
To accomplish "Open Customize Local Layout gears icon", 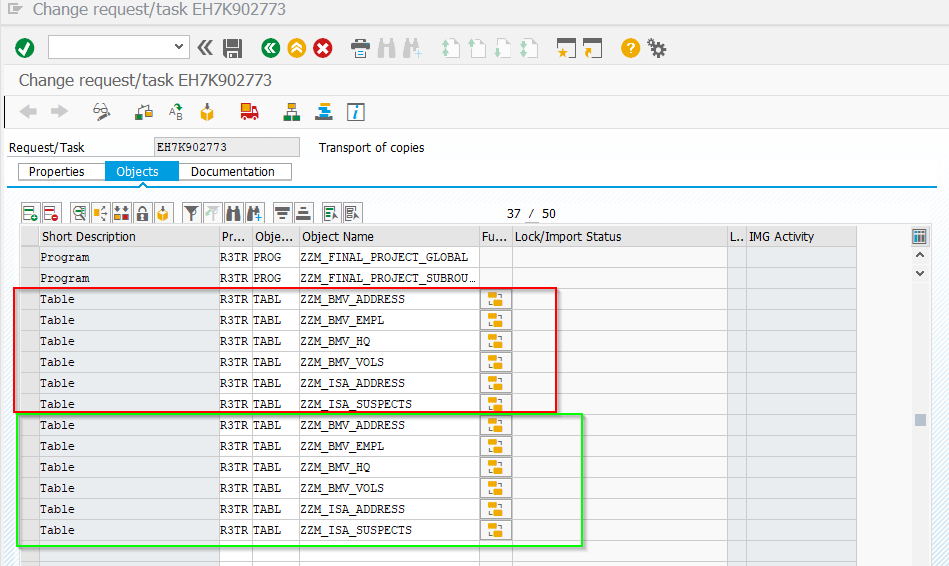I will (657, 48).
